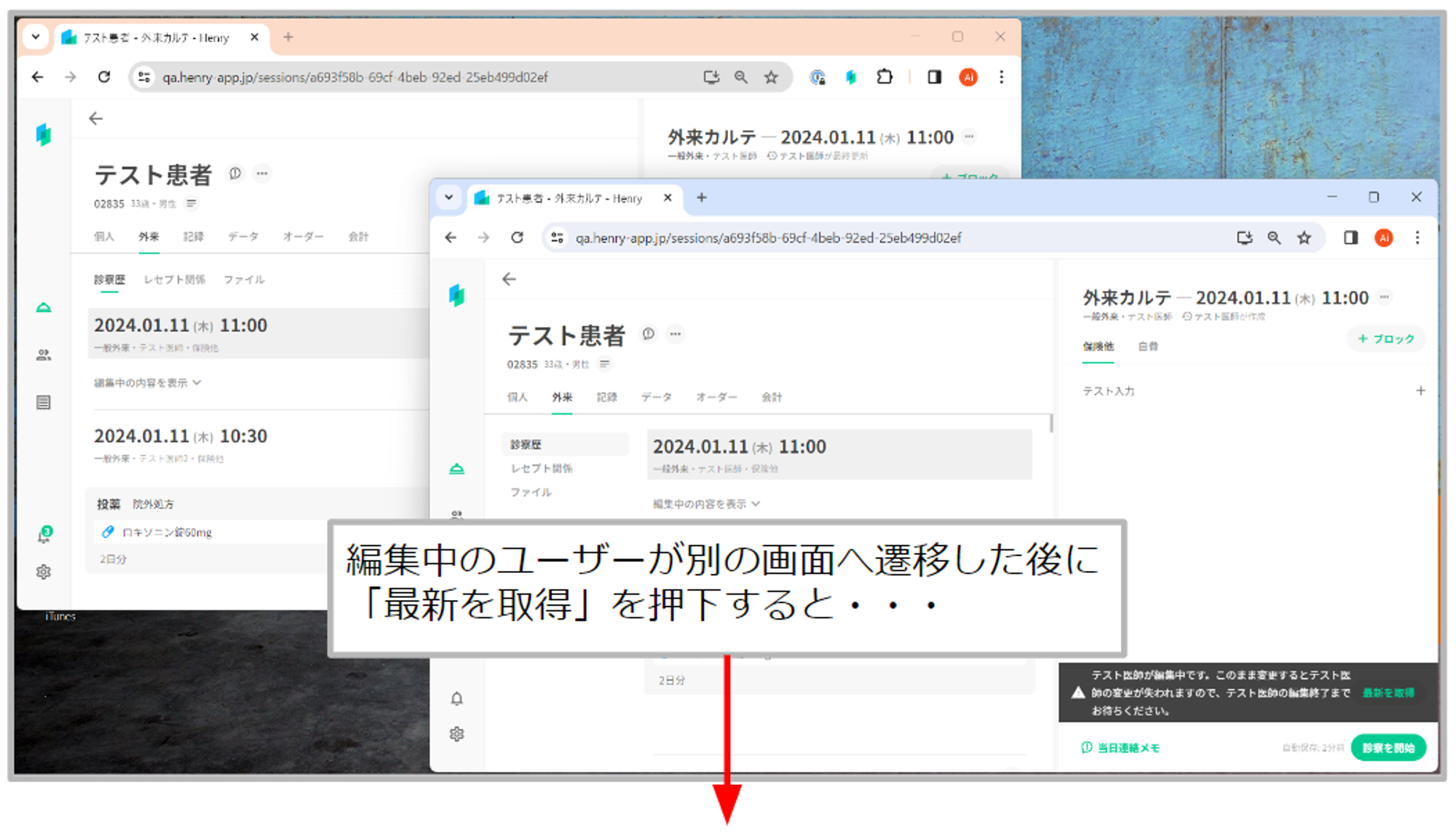Click back arrow above テスト患者 in front window
Viewport: 1456px width, 833px height.
point(509,279)
